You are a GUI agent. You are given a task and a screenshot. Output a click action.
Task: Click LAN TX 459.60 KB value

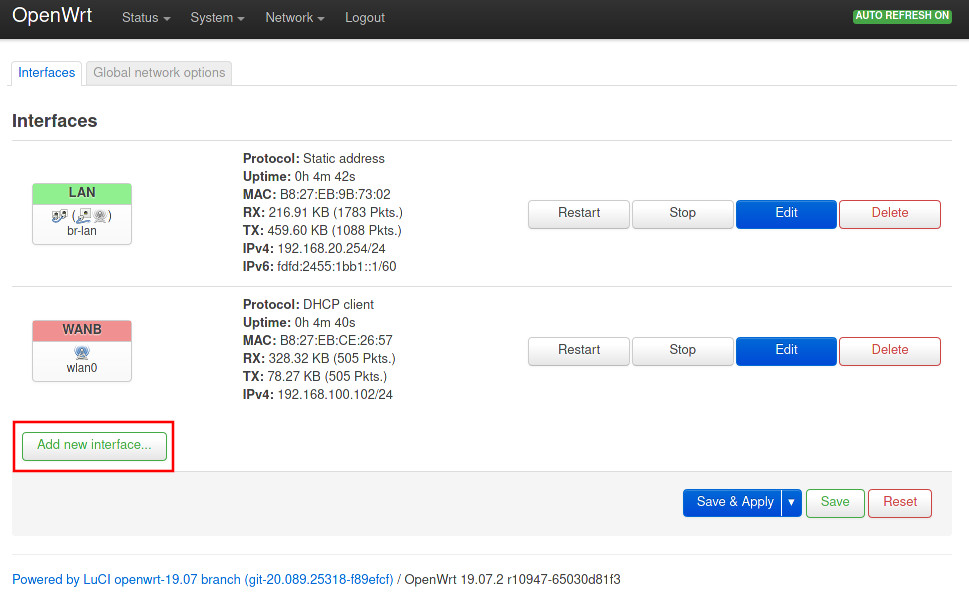334,230
